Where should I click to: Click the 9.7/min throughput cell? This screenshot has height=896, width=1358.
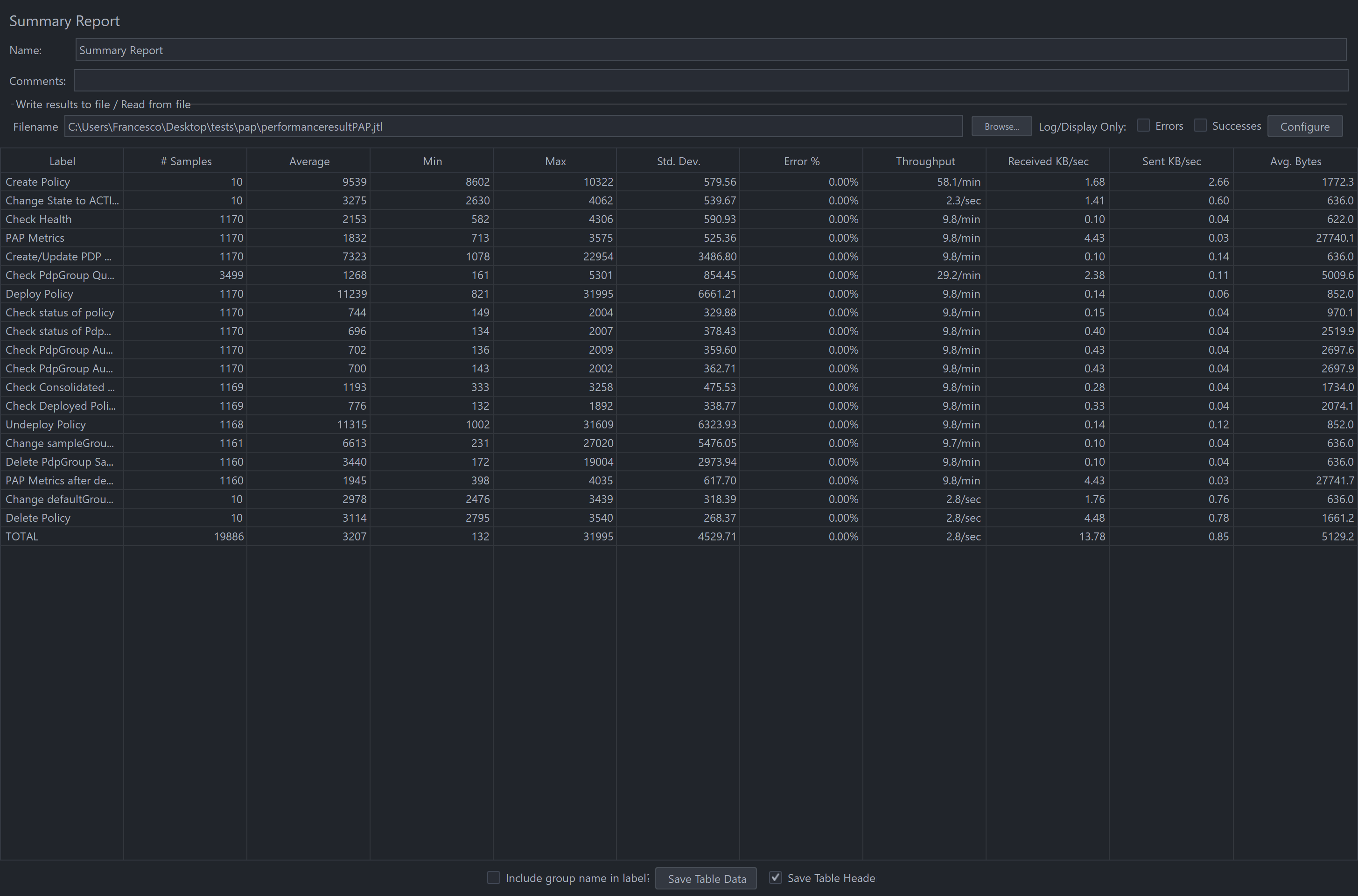pyautogui.click(x=925, y=443)
